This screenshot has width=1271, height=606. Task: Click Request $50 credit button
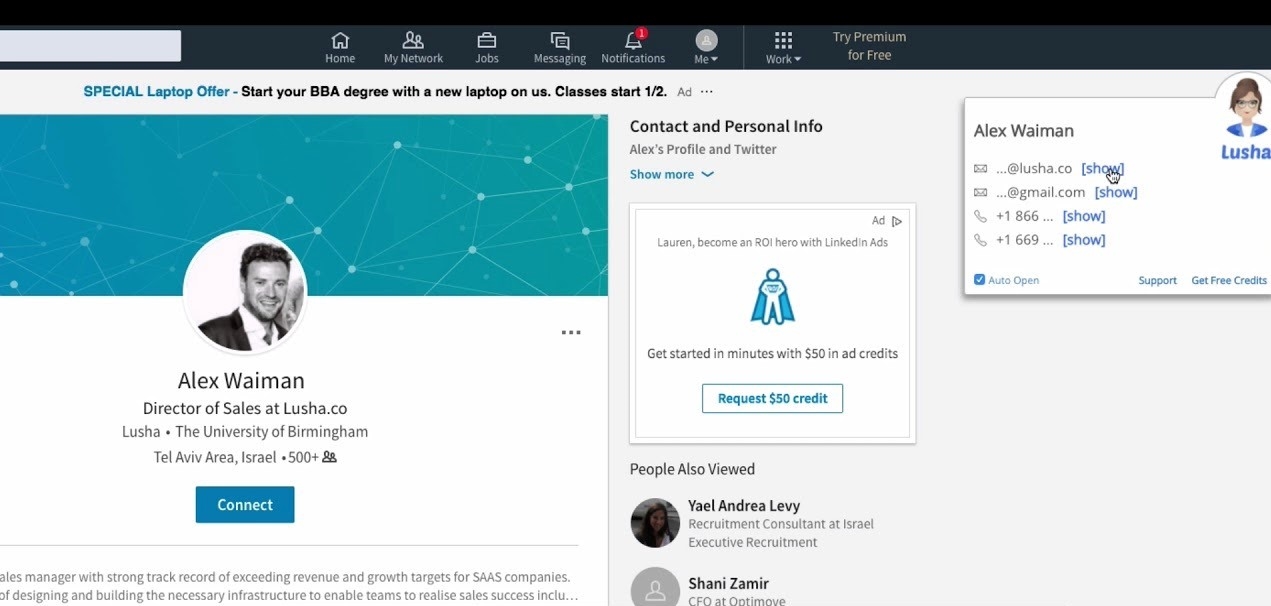[772, 398]
